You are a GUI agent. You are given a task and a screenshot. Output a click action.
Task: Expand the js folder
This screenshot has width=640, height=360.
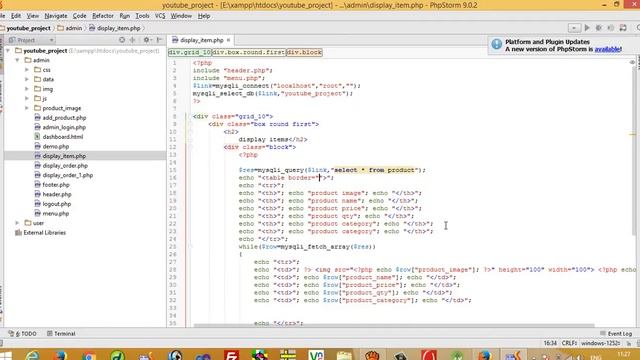coord(27,98)
